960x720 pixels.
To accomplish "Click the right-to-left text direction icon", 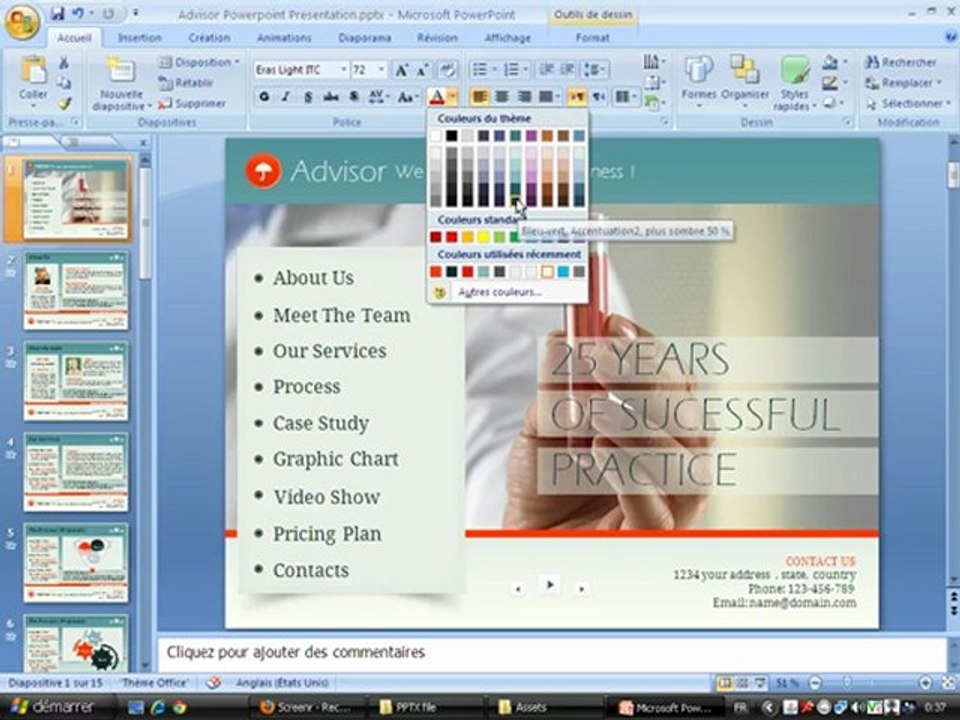I will point(599,97).
